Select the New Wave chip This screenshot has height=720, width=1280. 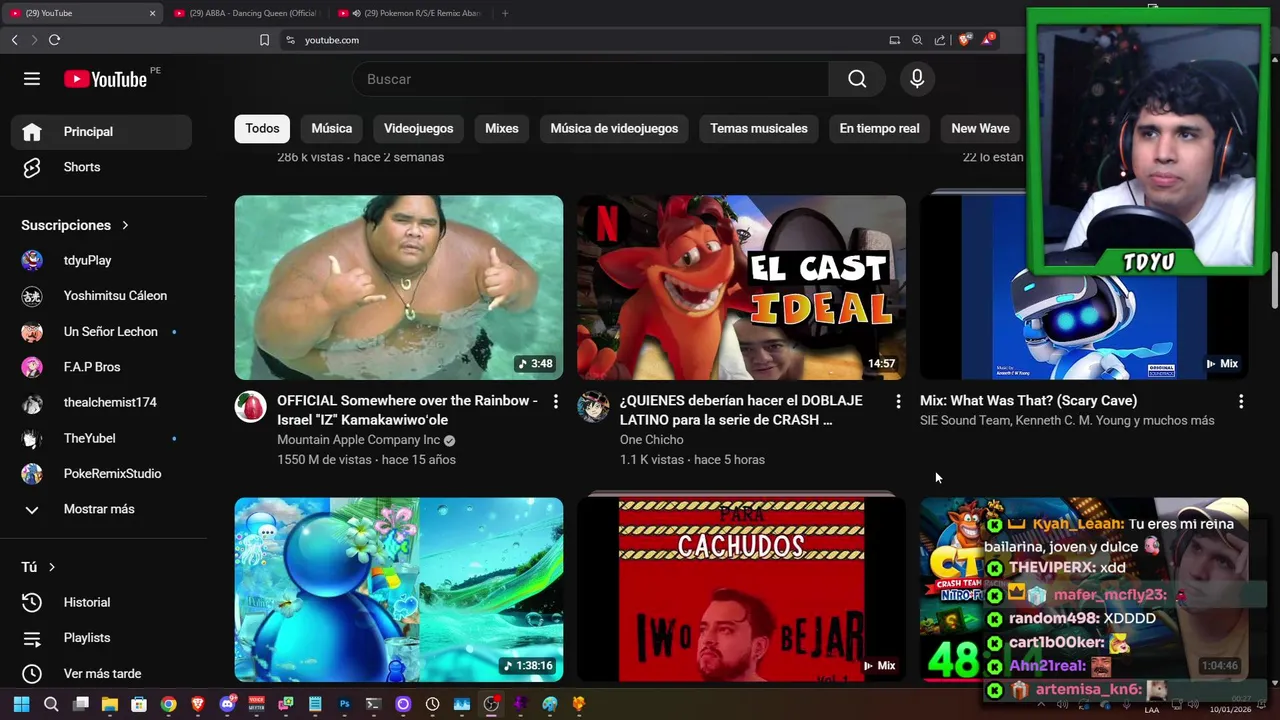[980, 128]
